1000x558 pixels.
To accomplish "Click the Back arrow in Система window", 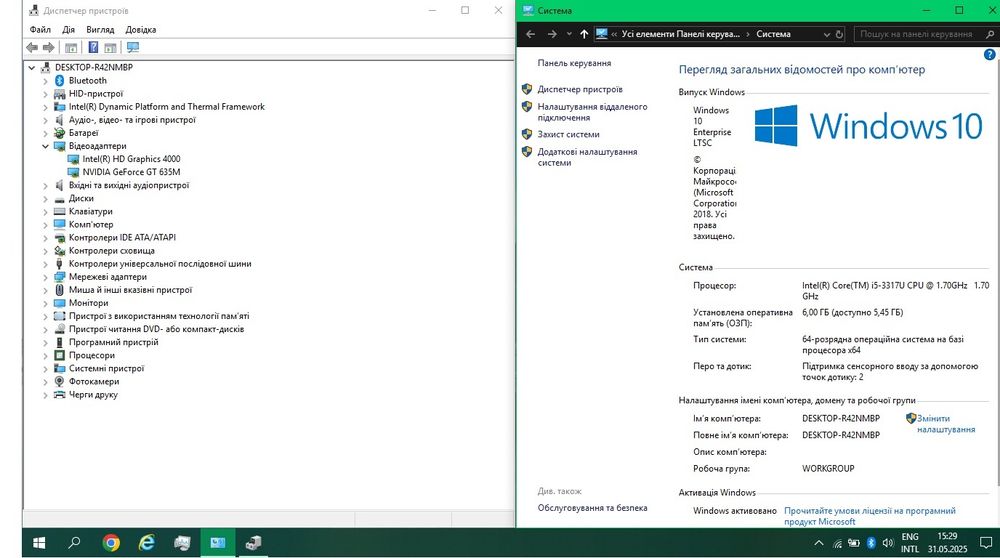I will [x=531, y=34].
